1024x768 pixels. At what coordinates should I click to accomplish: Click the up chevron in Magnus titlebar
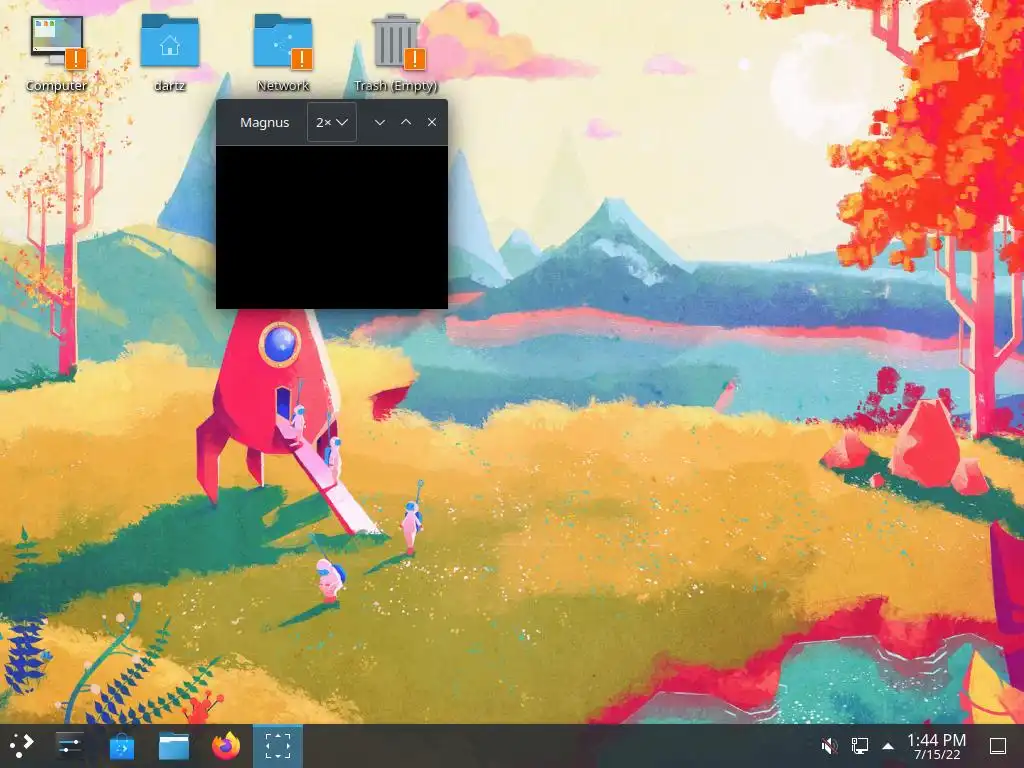[406, 122]
